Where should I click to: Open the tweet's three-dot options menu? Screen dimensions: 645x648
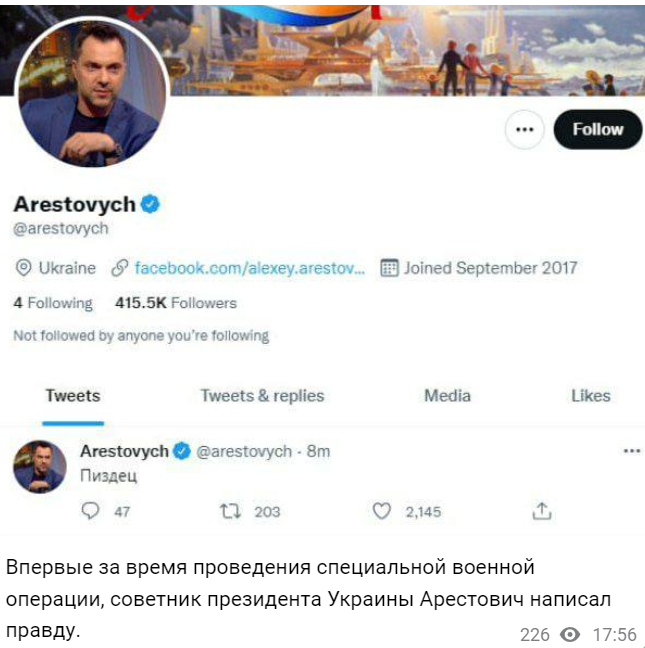(632, 451)
